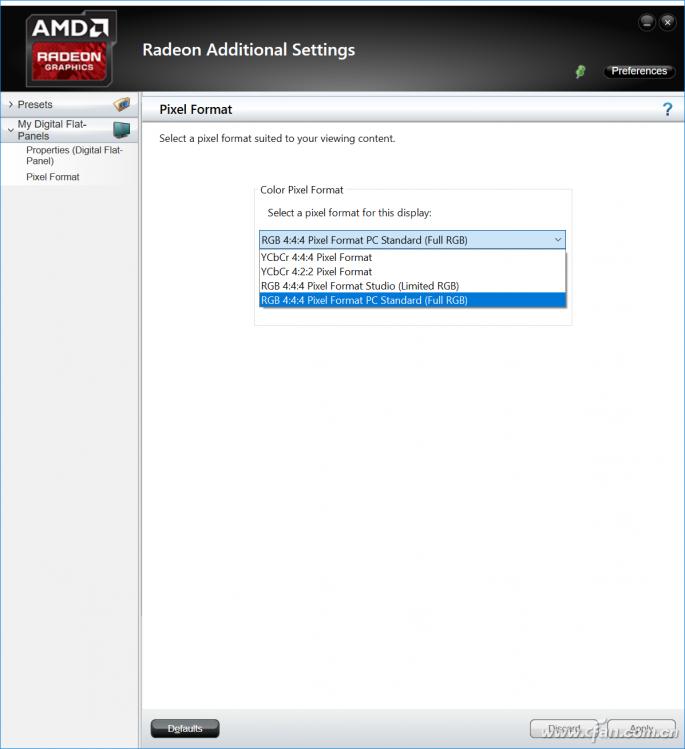Viewport: 685px width, 749px height.
Task: Minimize the Radeon Additional Settings window
Action: [647, 22]
